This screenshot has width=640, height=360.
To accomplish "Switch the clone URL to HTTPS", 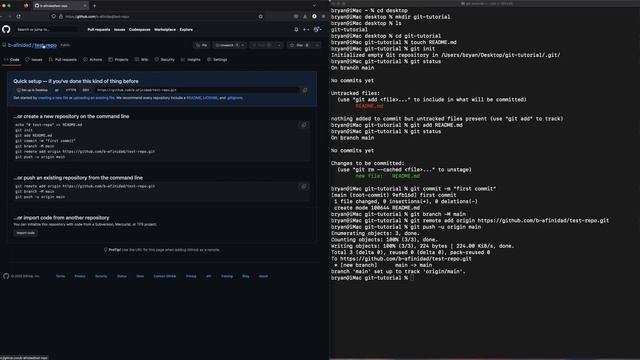I will (x=71, y=90).
